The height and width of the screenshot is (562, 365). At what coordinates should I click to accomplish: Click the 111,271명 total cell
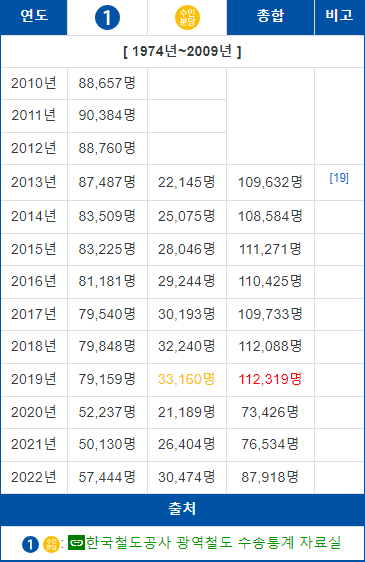pos(270,249)
